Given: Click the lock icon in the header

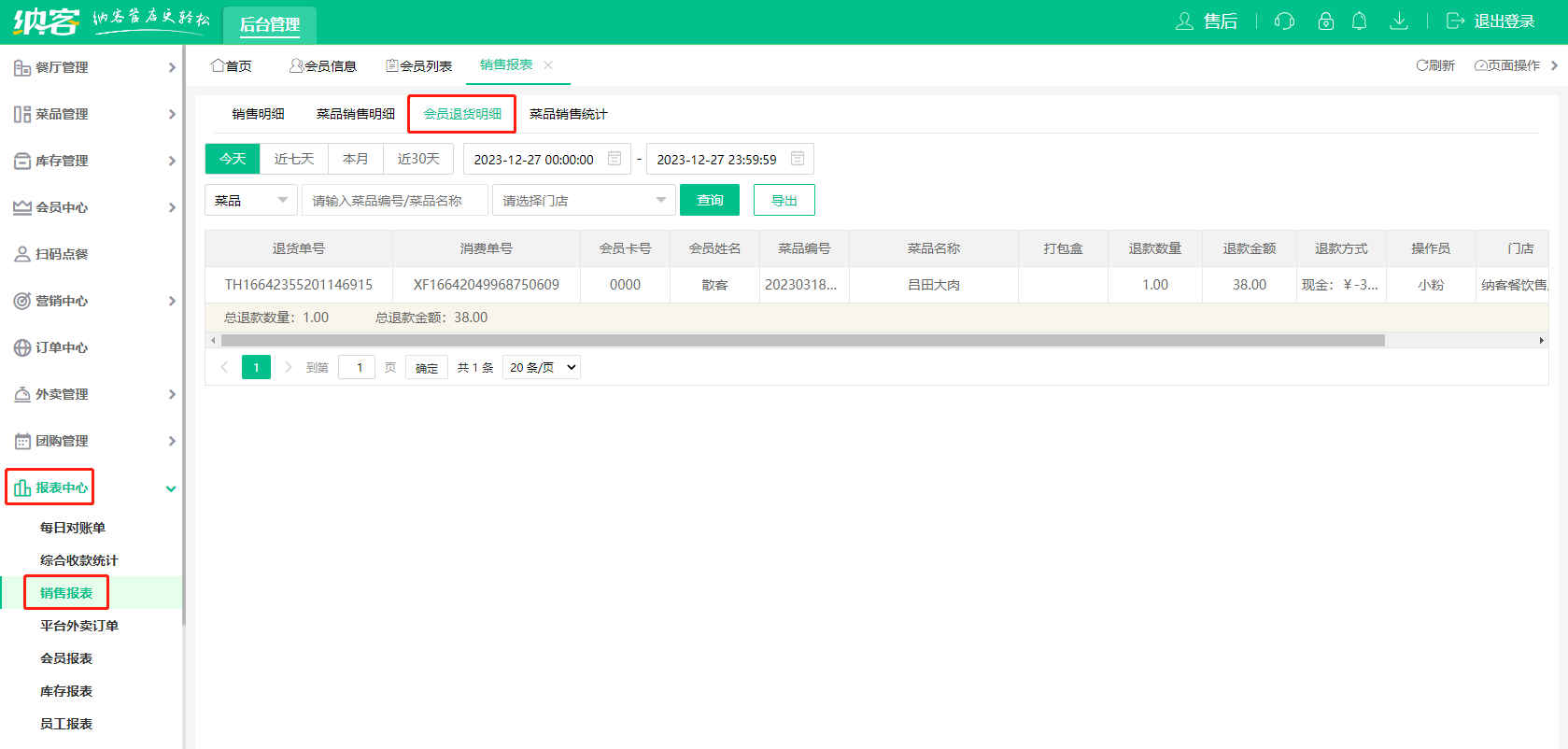Looking at the screenshot, I should click(x=1325, y=21).
